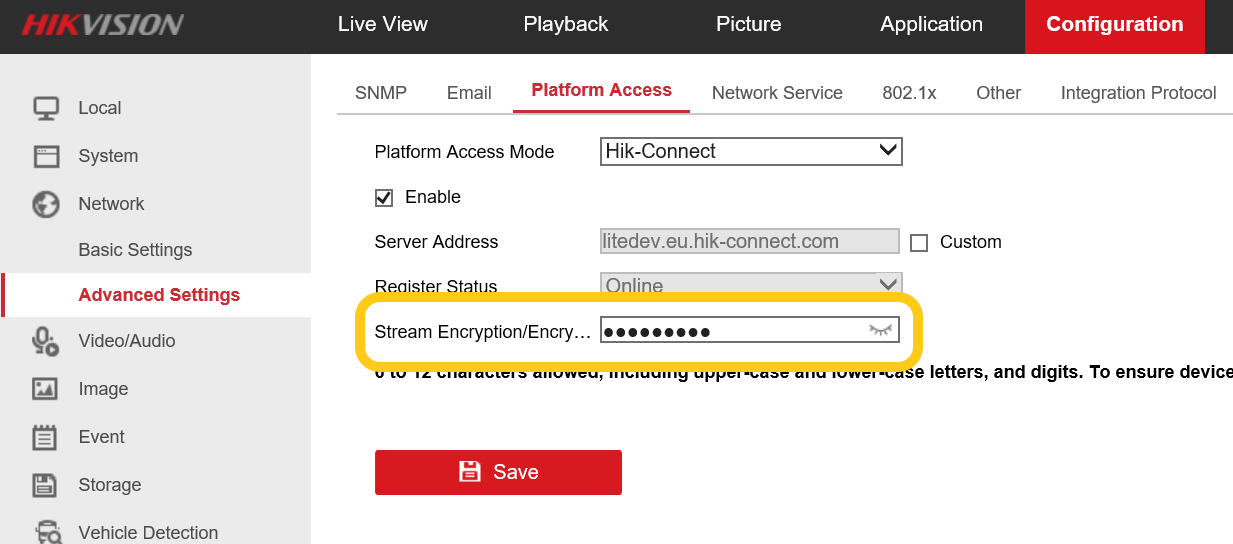The height and width of the screenshot is (544, 1233).
Task: Open the Platform Access Mode dropdown
Action: tap(751, 152)
